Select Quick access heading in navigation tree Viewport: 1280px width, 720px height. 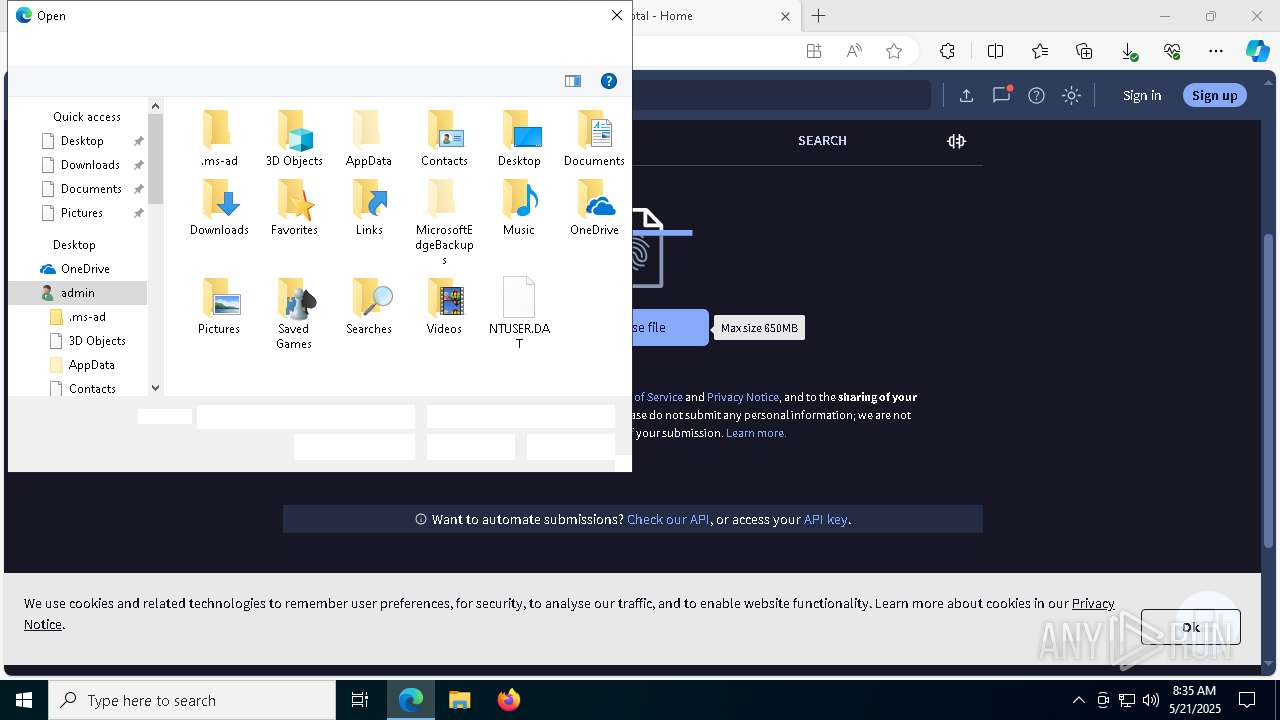point(87,117)
